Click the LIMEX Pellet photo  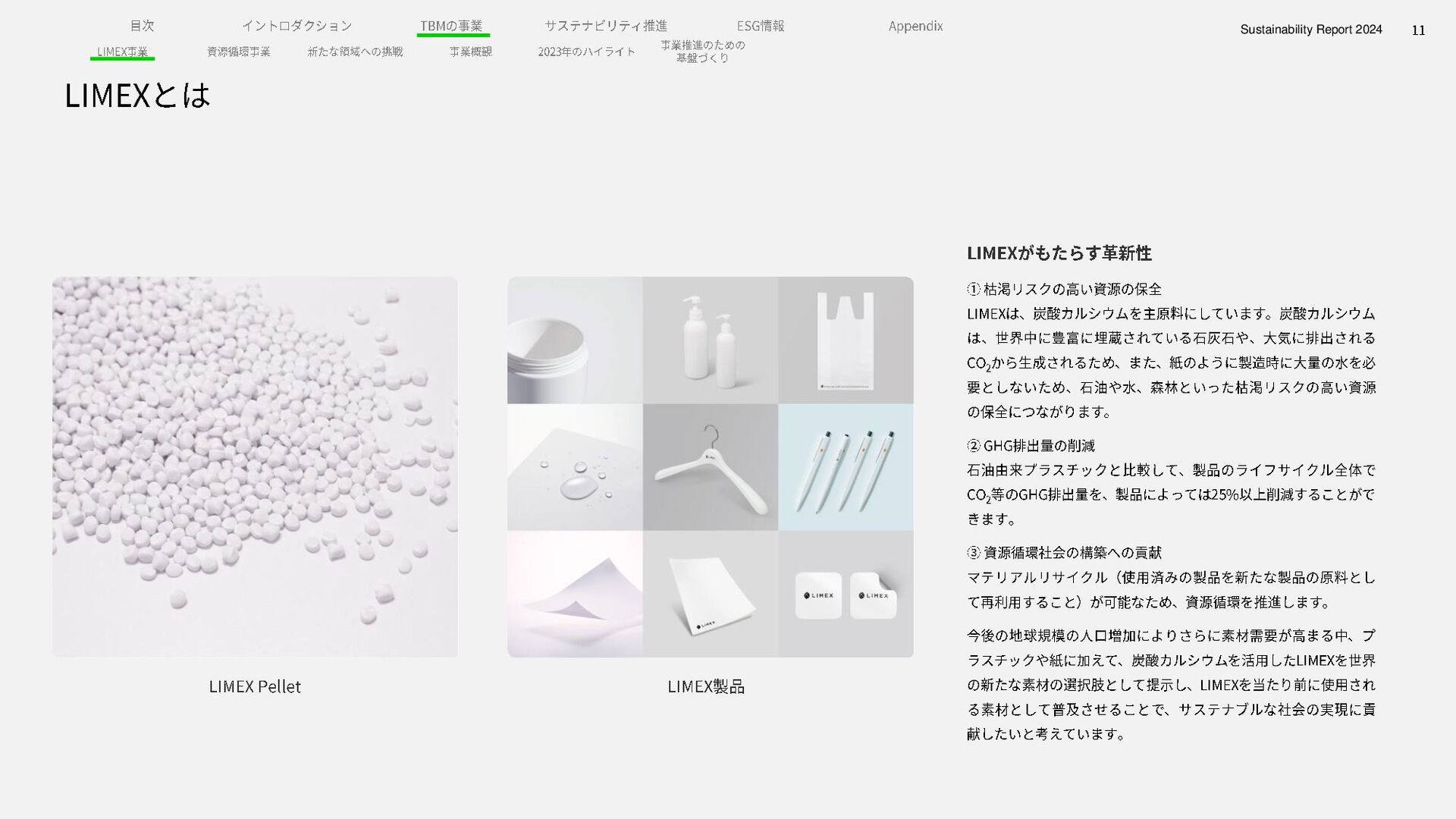tap(255, 466)
